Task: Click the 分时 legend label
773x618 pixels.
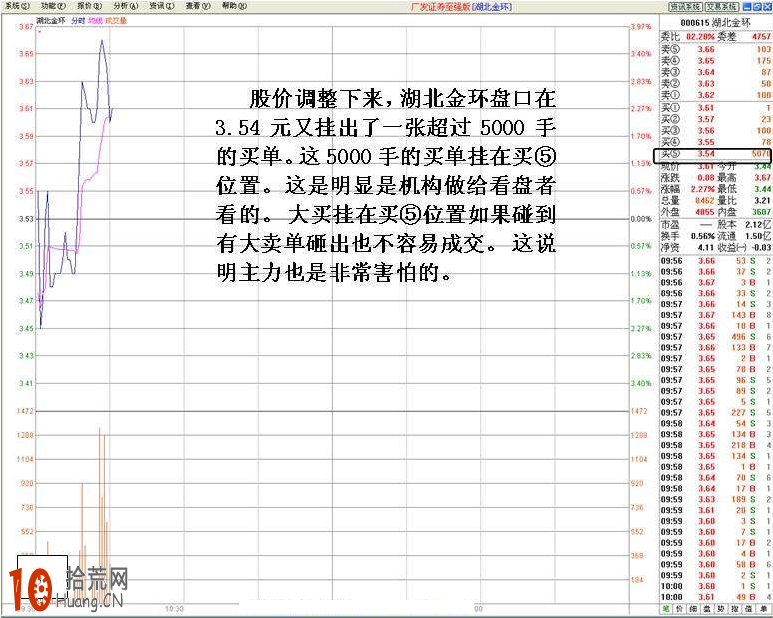Action: pos(78,21)
